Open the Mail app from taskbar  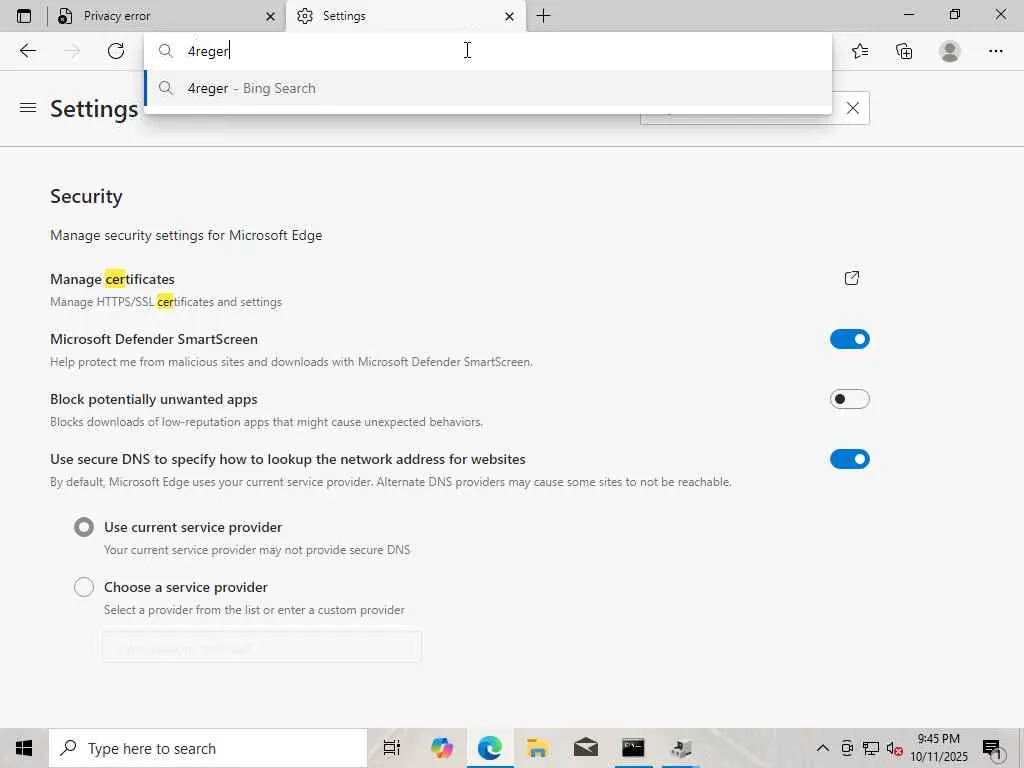coord(586,748)
